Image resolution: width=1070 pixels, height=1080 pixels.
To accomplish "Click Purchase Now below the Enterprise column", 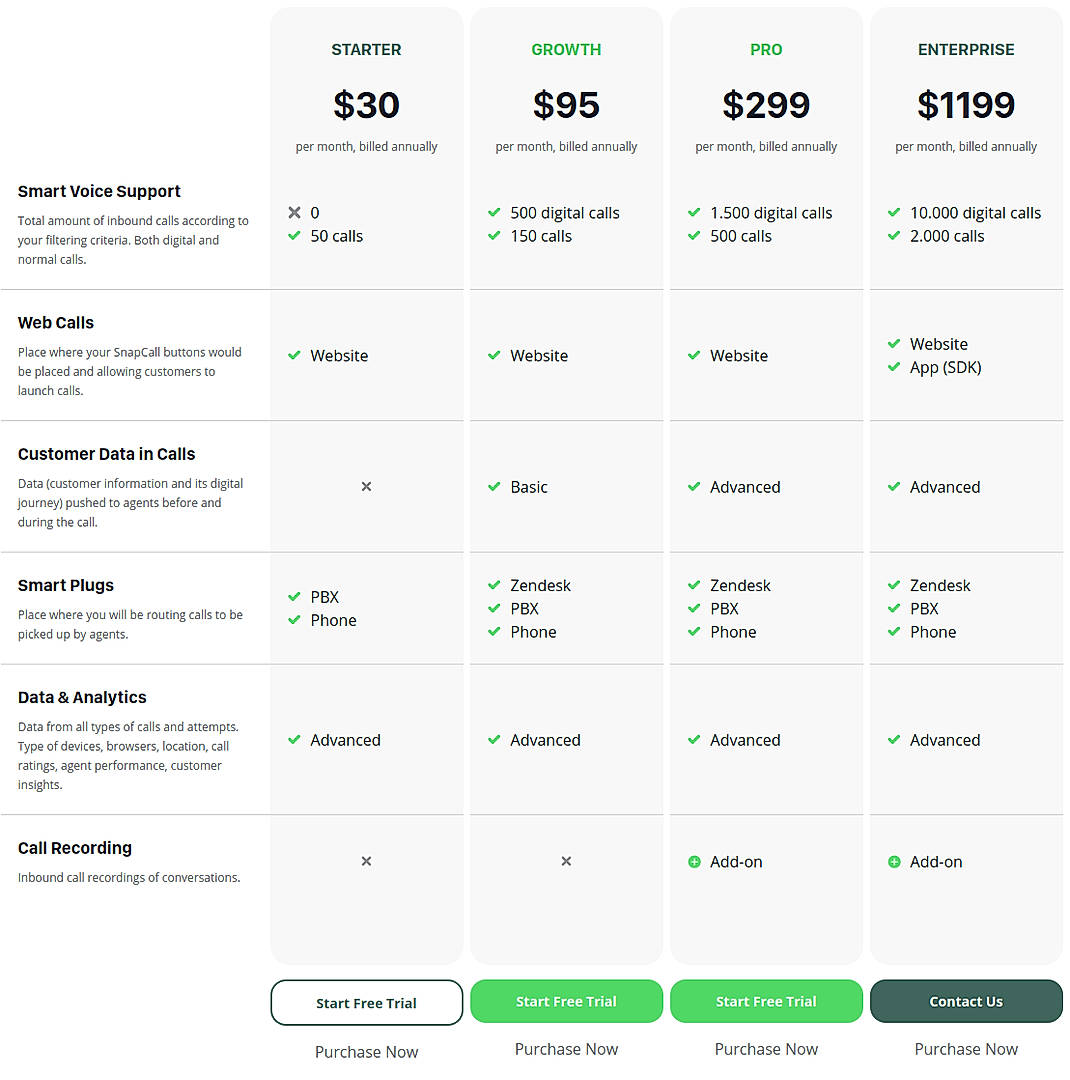I will point(966,1049).
